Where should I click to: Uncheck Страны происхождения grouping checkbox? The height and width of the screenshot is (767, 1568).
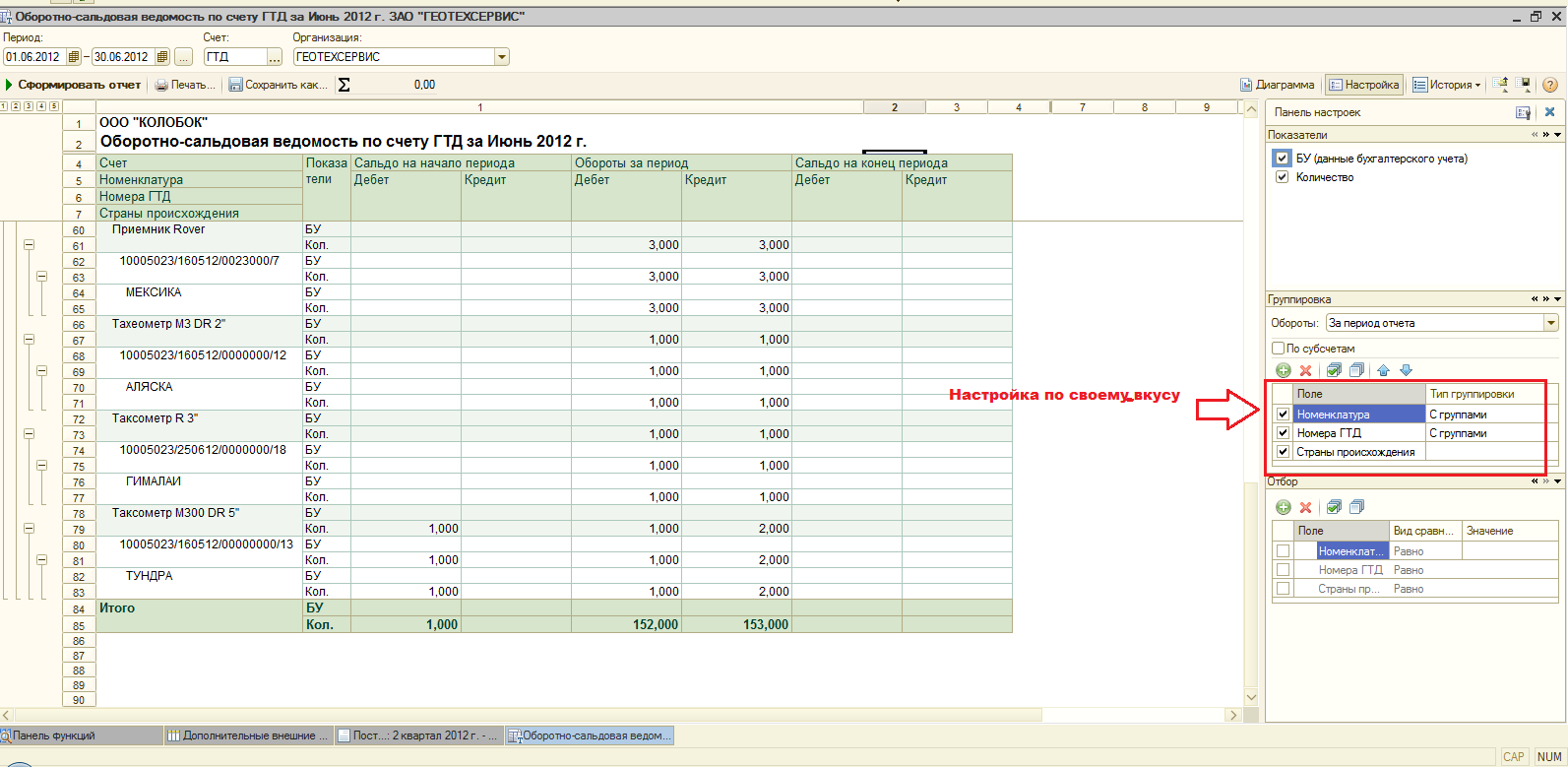coord(1283,452)
